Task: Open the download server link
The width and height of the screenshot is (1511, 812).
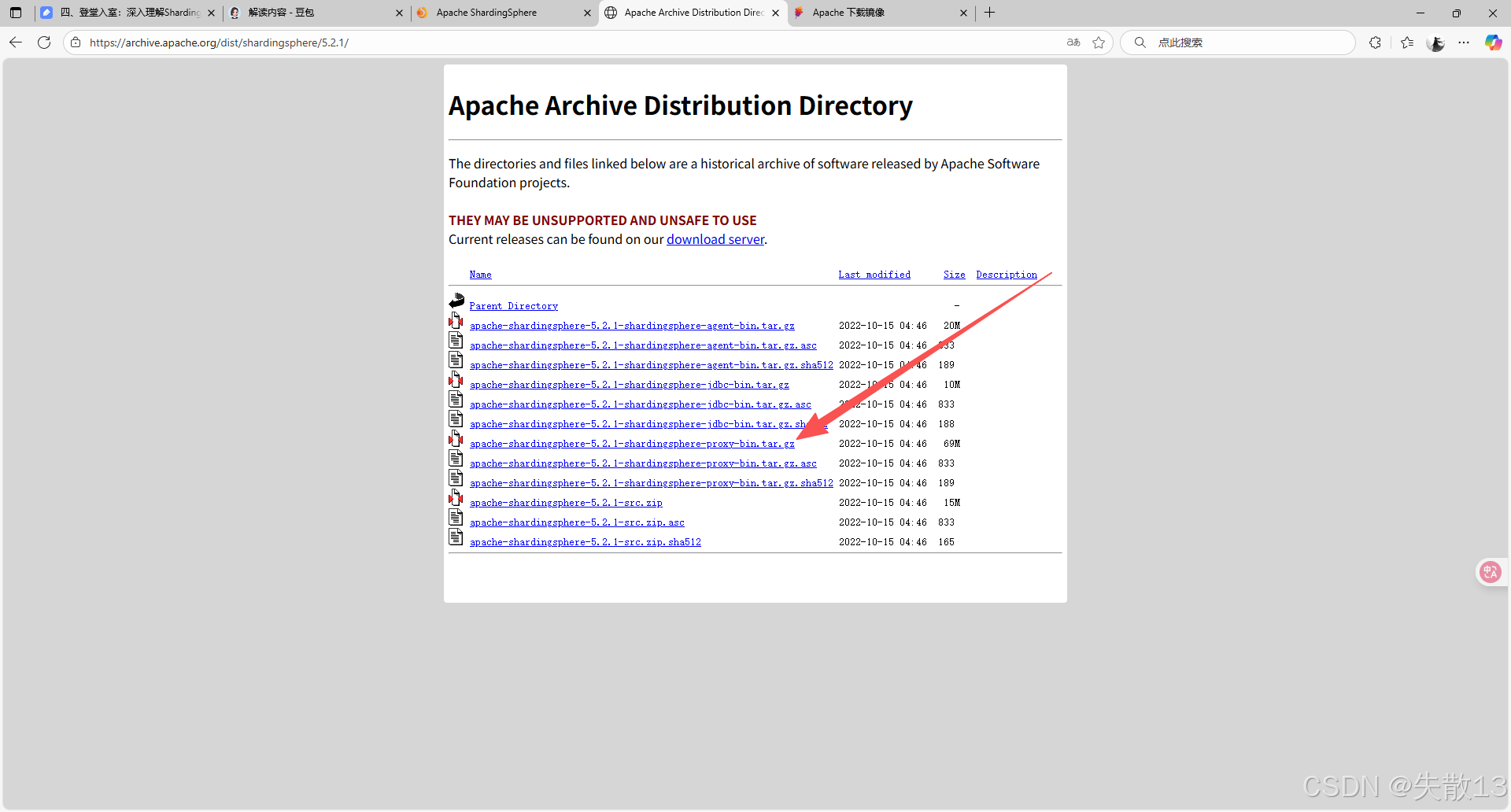Action: click(x=715, y=239)
